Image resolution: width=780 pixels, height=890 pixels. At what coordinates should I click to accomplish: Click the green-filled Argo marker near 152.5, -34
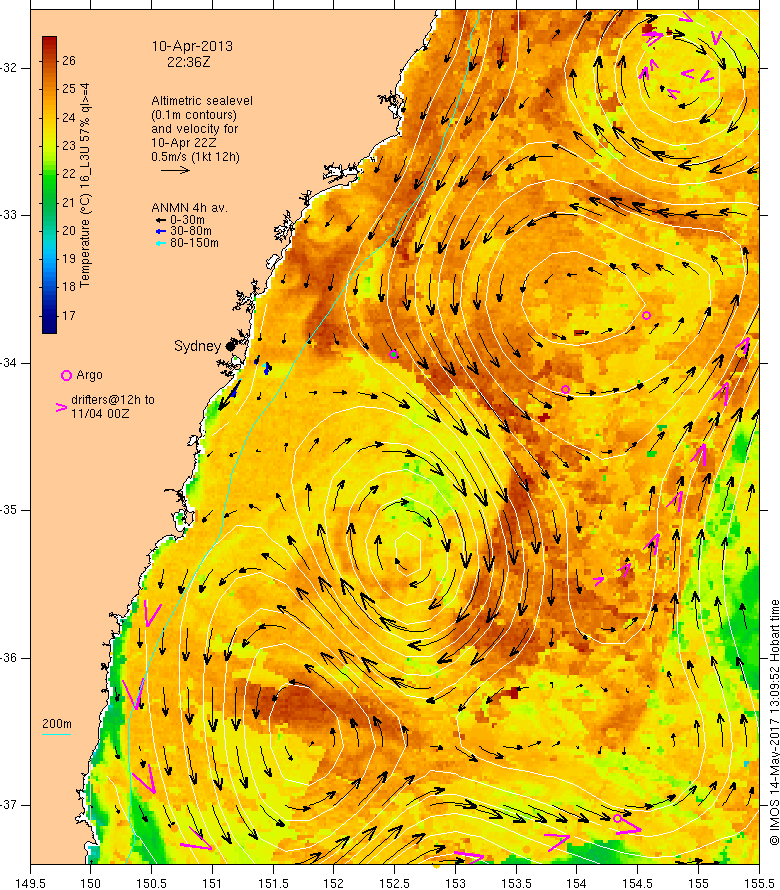click(x=393, y=355)
